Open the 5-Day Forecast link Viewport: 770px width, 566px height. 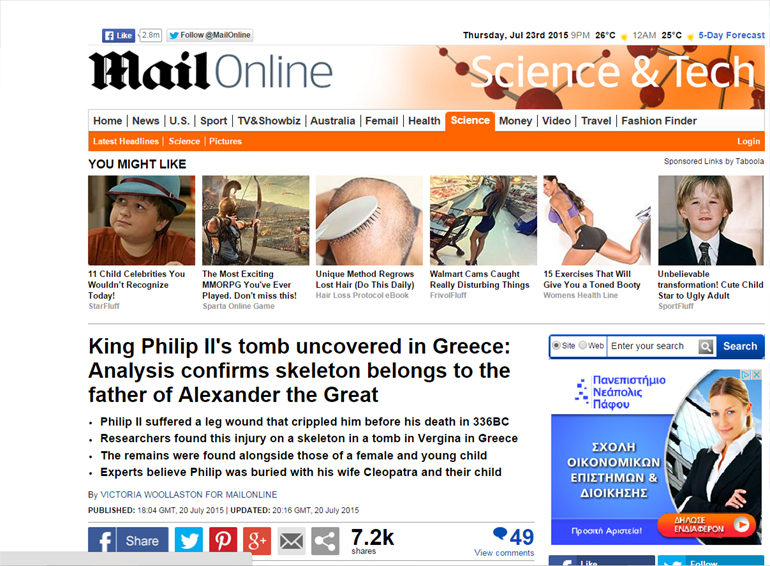[731, 35]
